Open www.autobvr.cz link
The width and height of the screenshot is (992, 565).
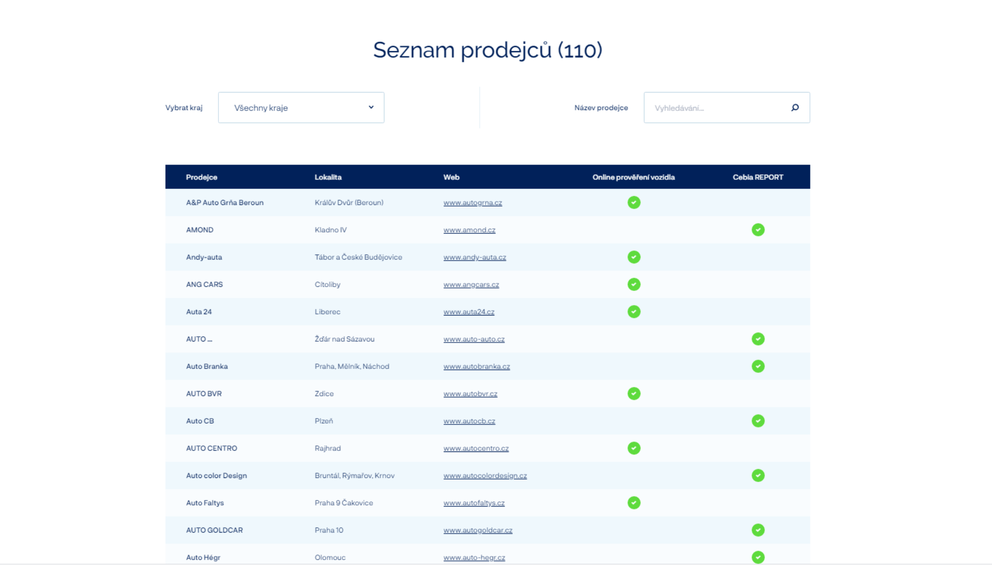point(470,394)
